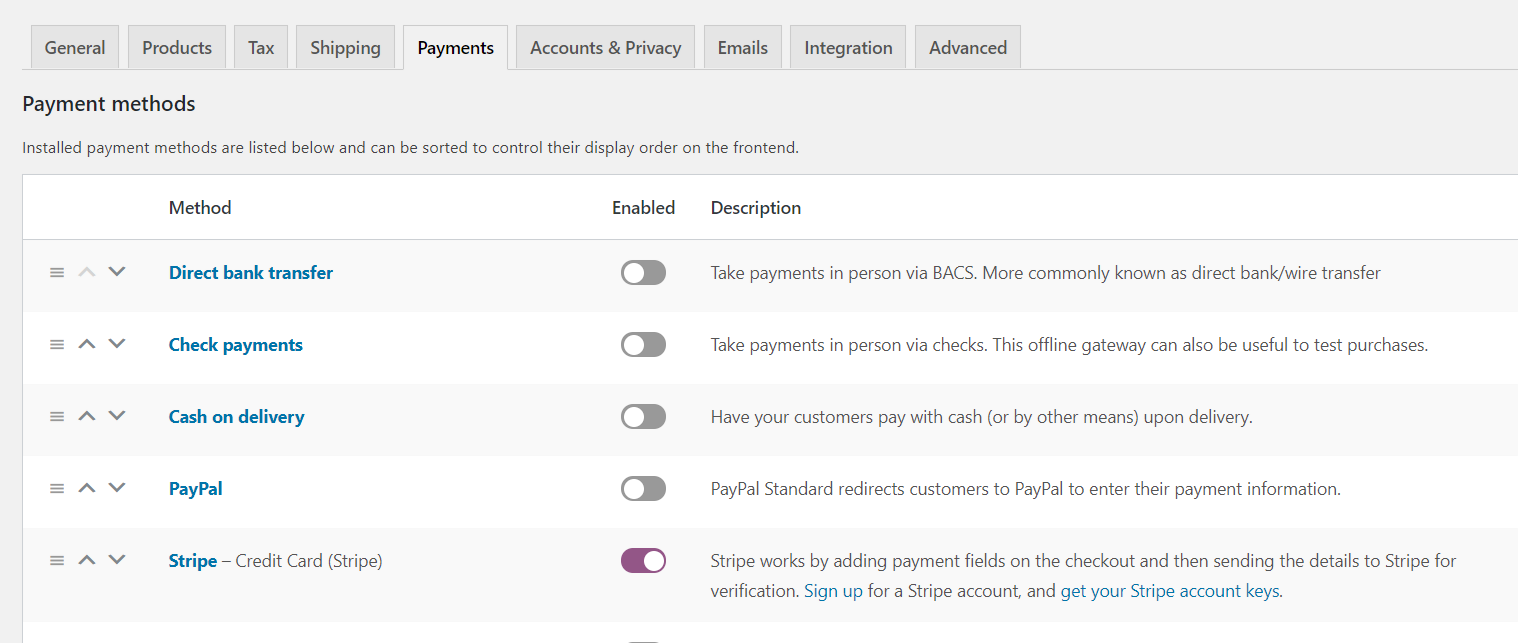The width and height of the screenshot is (1518, 643).
Task: Switch to the Advanced settings tab
Action: (x=967, y=47)
